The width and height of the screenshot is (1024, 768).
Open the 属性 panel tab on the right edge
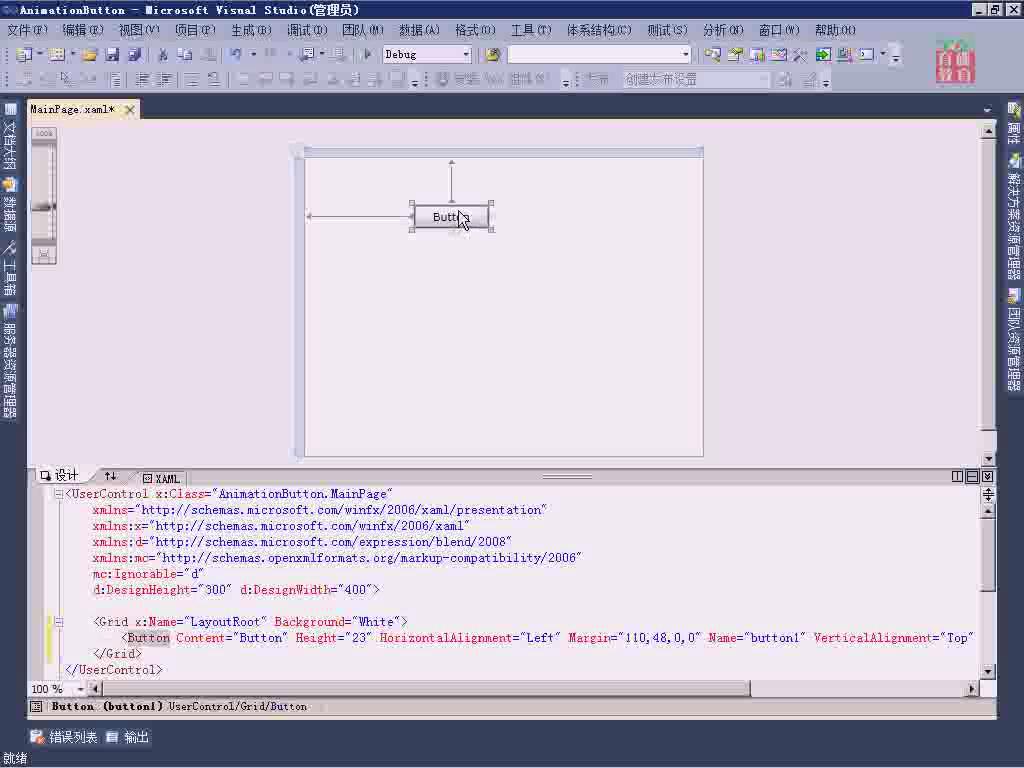[1014, 123]
